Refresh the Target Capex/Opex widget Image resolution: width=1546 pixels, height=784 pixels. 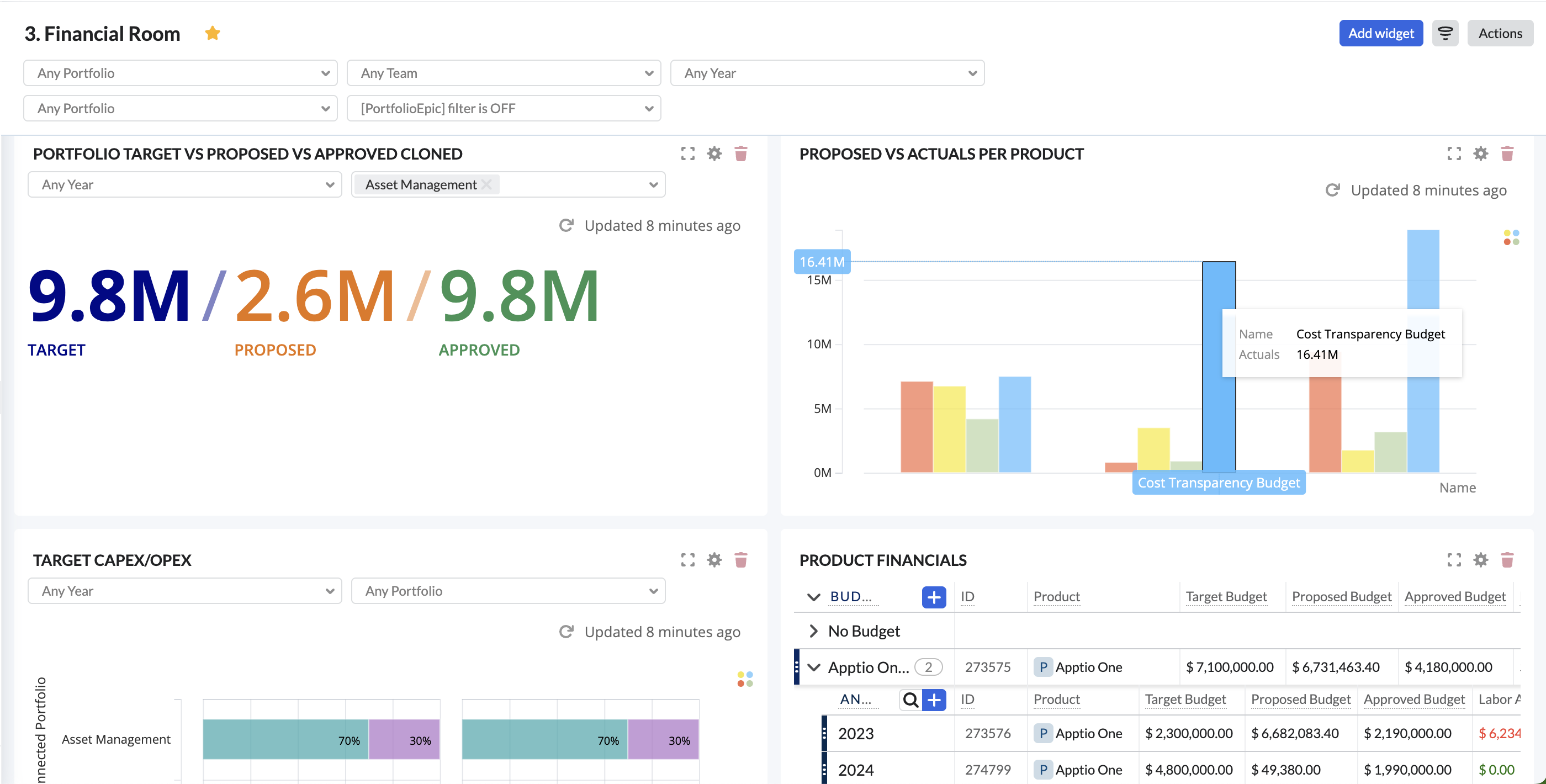[566, 632]
